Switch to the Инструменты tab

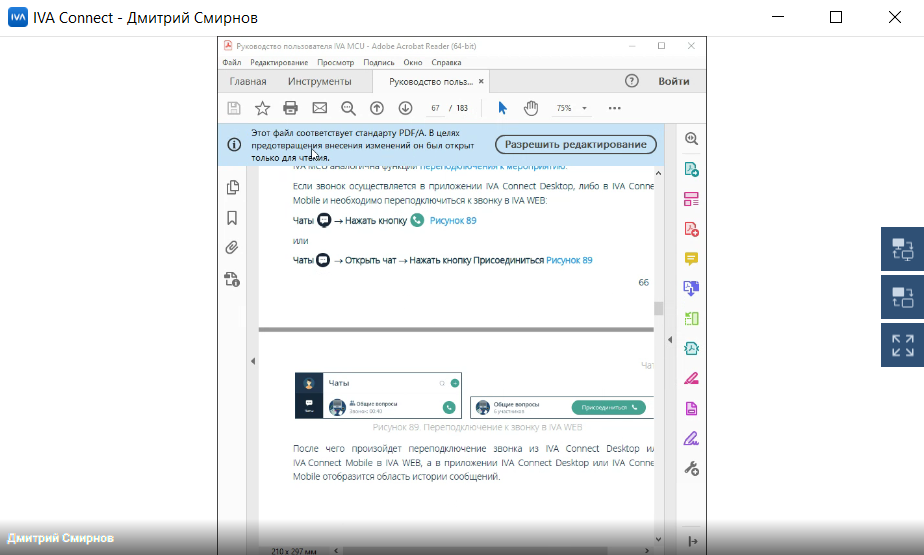coord(319,82)
